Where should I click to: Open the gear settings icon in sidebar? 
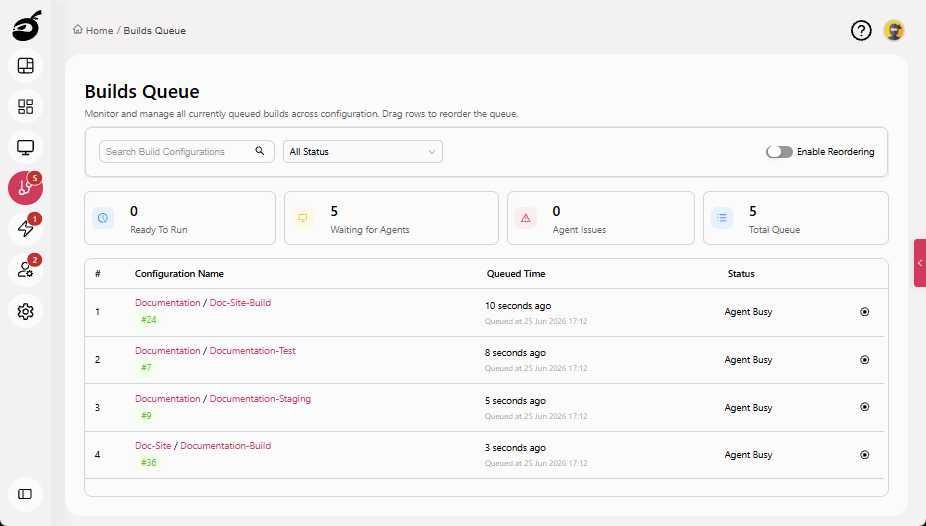point(25,311)
